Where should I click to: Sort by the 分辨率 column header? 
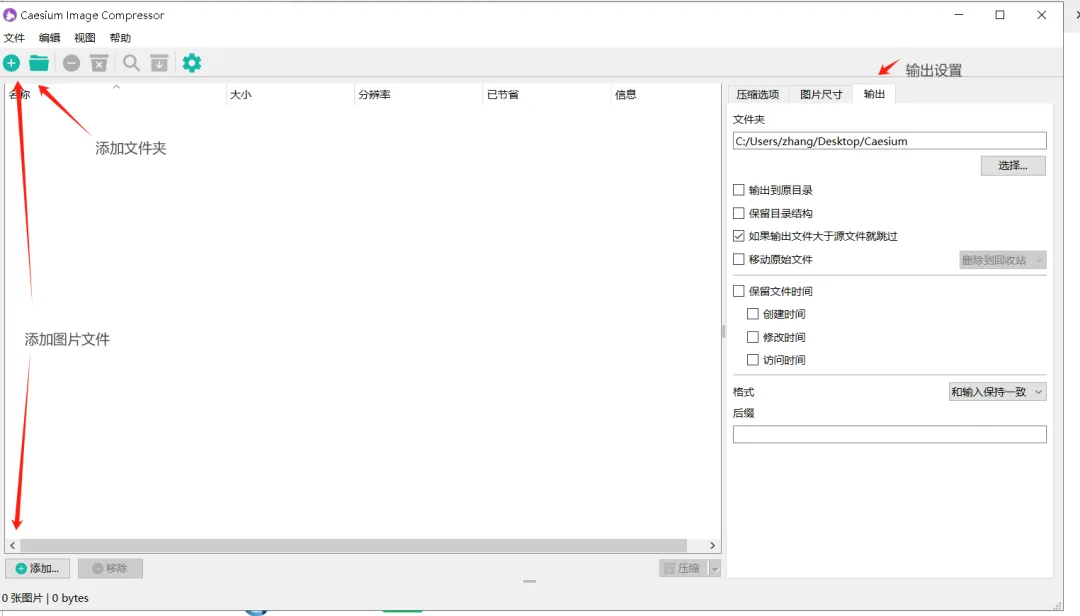coord(418,94)
